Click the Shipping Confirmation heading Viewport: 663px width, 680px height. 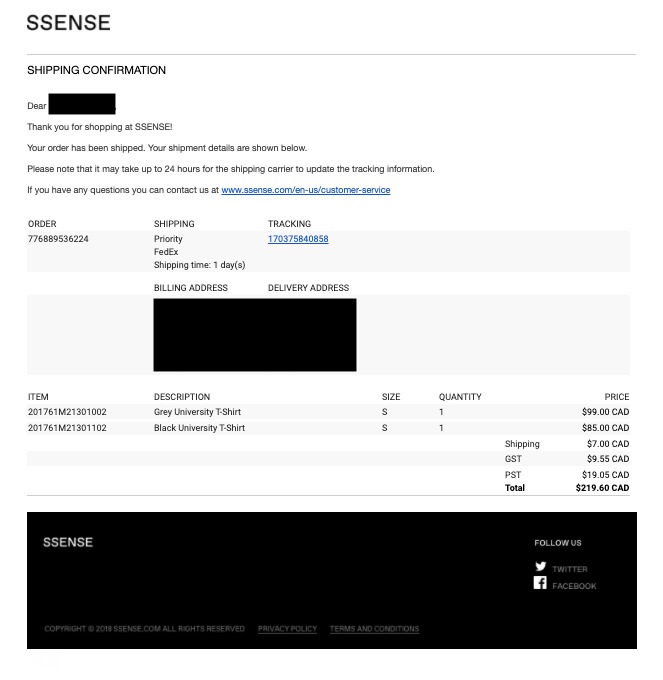click(x=96, y=70)
